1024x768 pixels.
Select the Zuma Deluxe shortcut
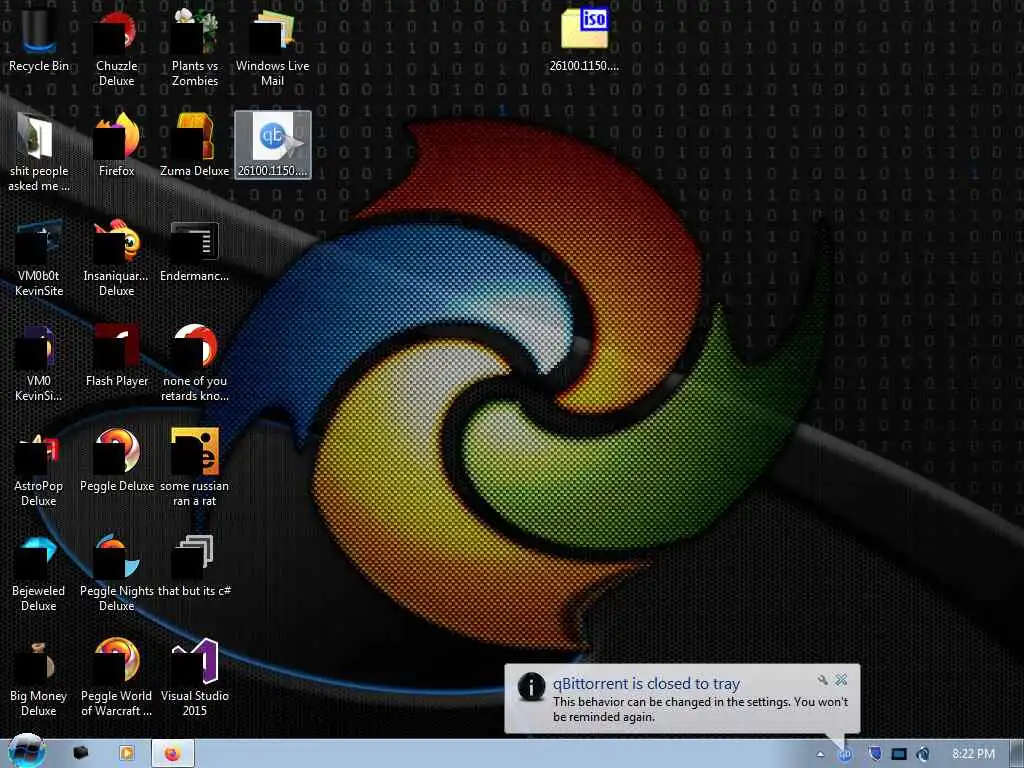click(195, 145)
